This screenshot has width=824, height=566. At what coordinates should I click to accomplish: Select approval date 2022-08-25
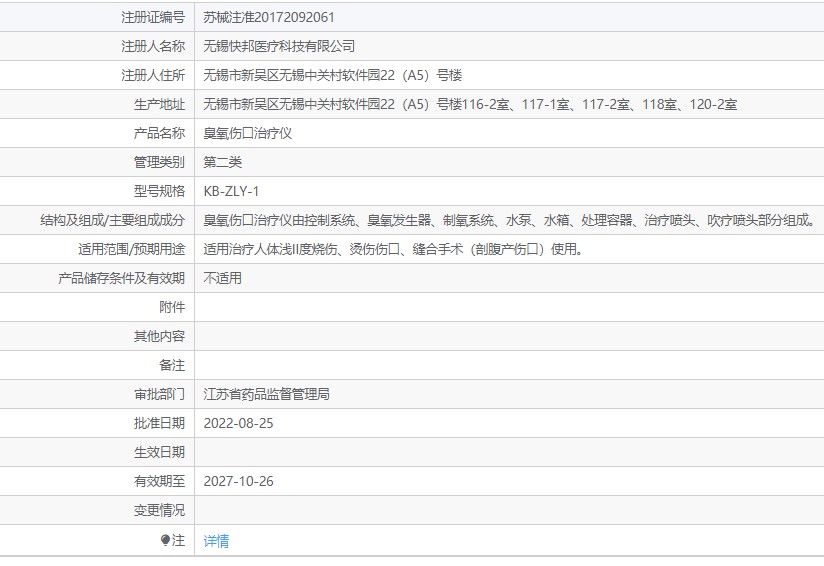pyautogui.click(x=238, y=423)
